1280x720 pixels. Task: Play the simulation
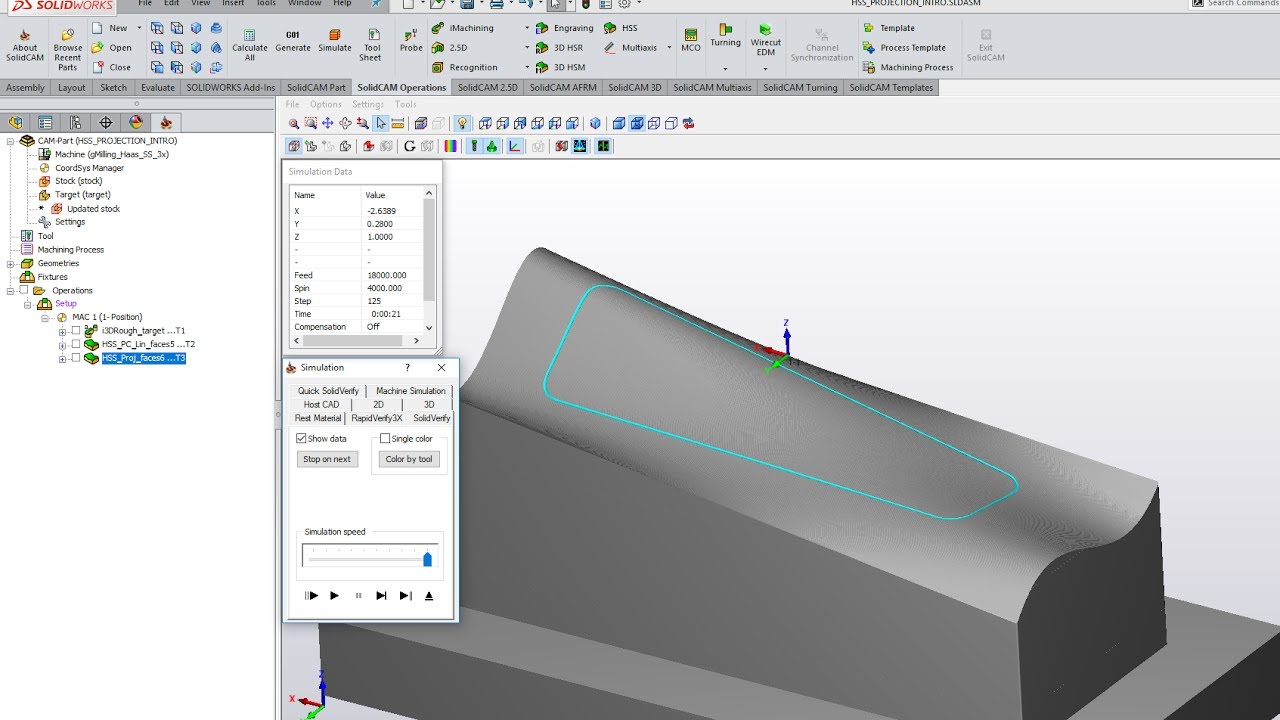(334, 596)
